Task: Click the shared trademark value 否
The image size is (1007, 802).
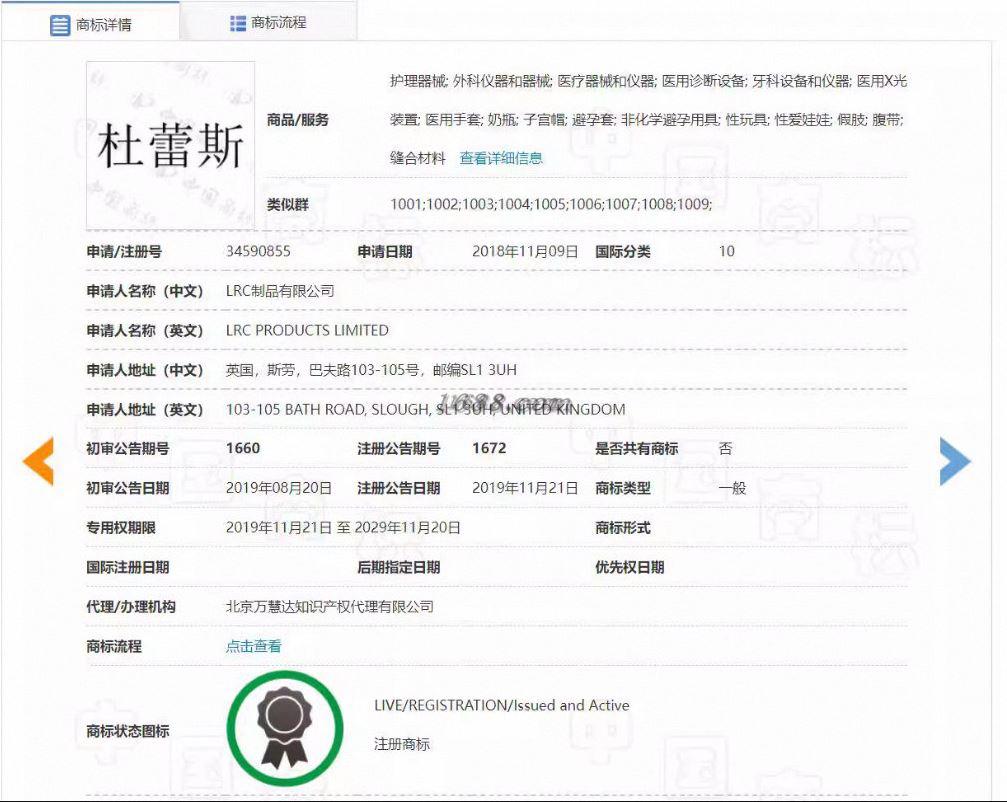Action: click(x=726, y=448)
